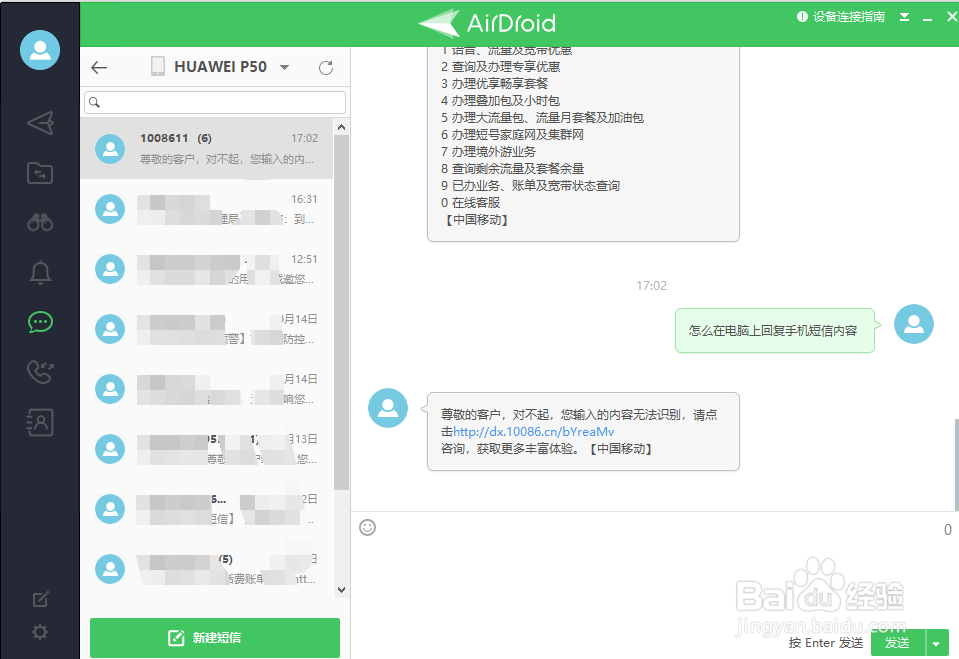Click the chat pane scrollbar thumb
Viewport: 959px width, 659px height.
click(957, 465)
